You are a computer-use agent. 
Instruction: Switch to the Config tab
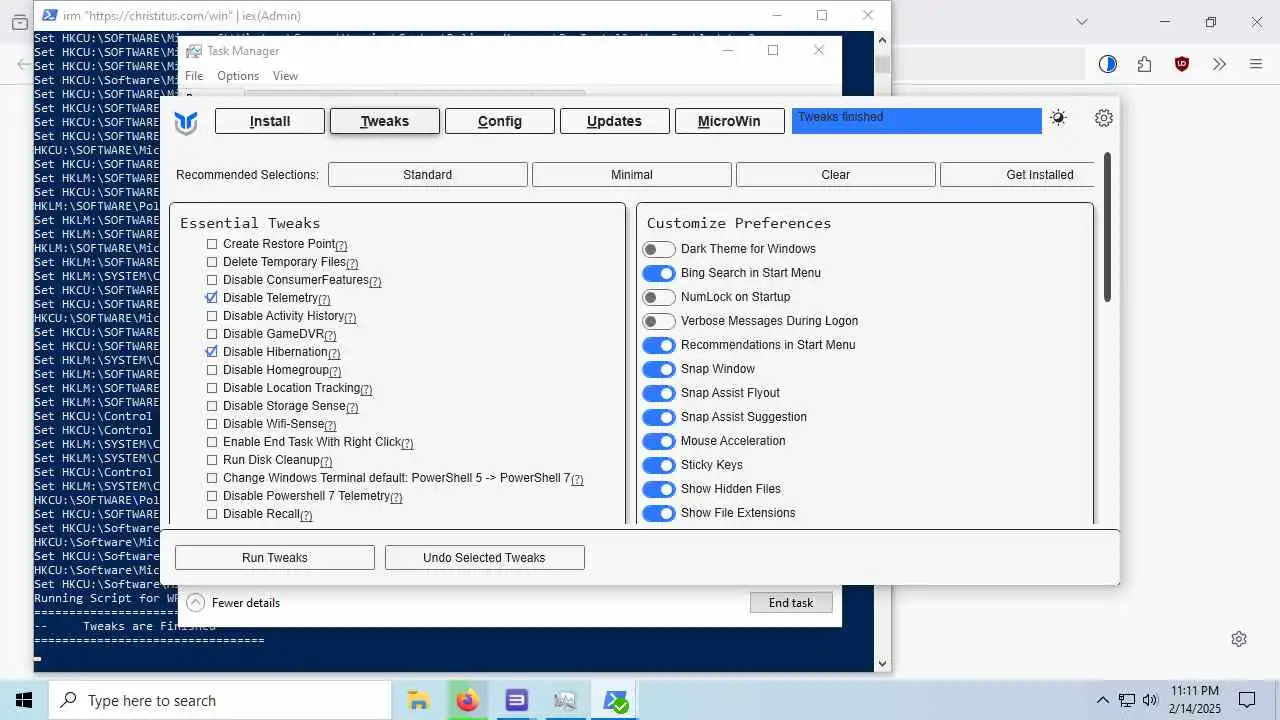pos(500,121)
